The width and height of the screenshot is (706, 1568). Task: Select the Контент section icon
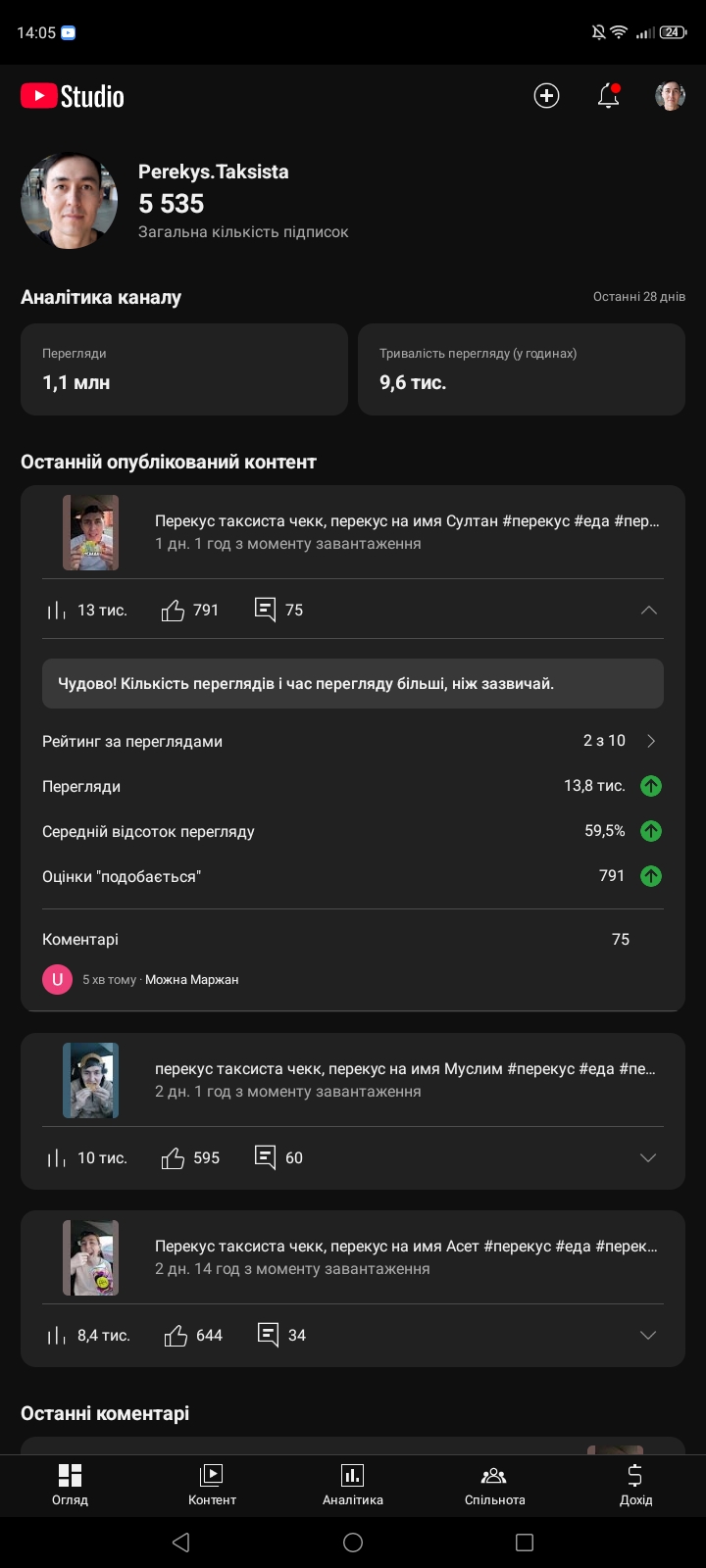pyautogui.click(x=212, y=1475)
